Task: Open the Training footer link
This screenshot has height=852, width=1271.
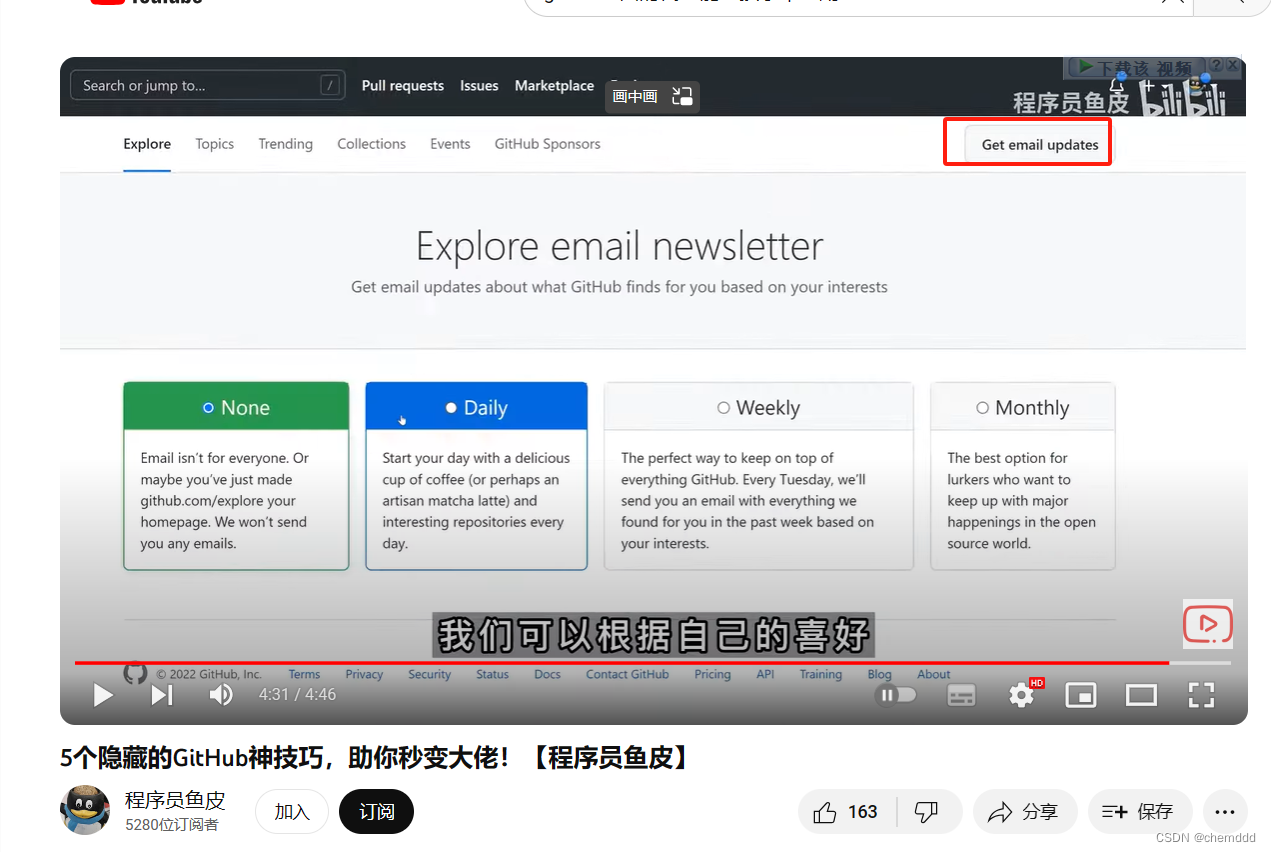Action: pyautogui.click(x=821, y=674)
